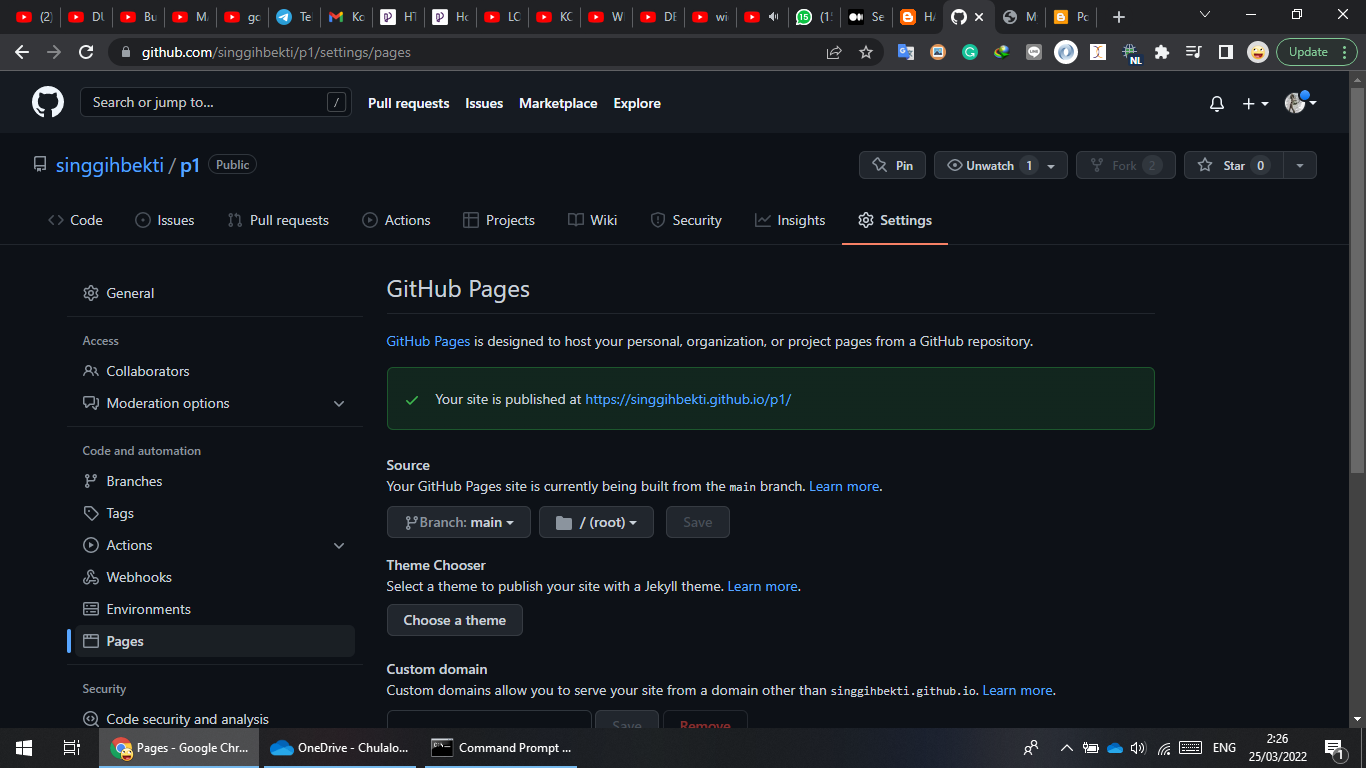
Task: Open the Windows Start menu
Action: coord(24,748)
